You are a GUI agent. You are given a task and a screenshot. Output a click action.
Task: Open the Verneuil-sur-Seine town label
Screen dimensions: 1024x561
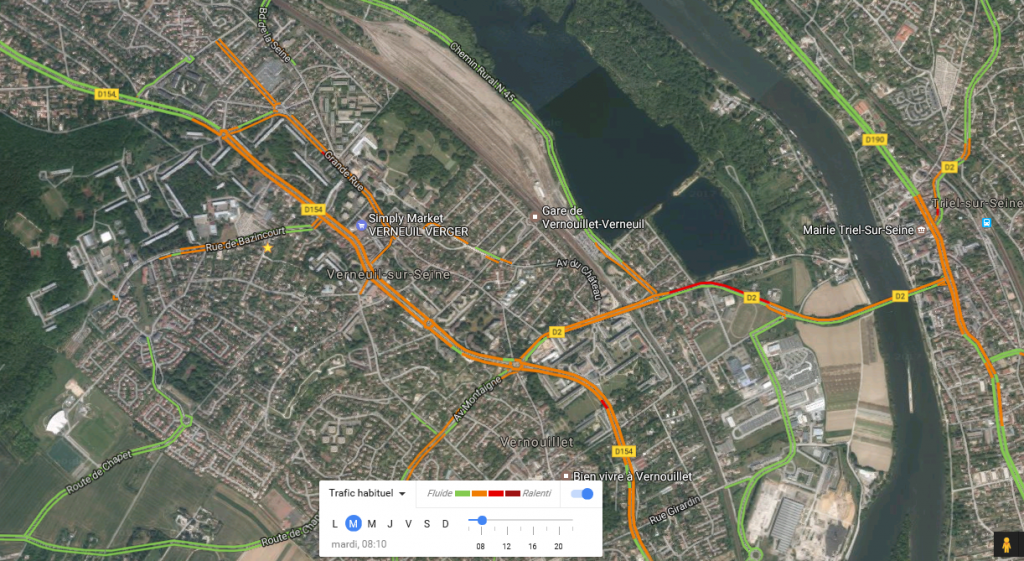pos(388,274)
